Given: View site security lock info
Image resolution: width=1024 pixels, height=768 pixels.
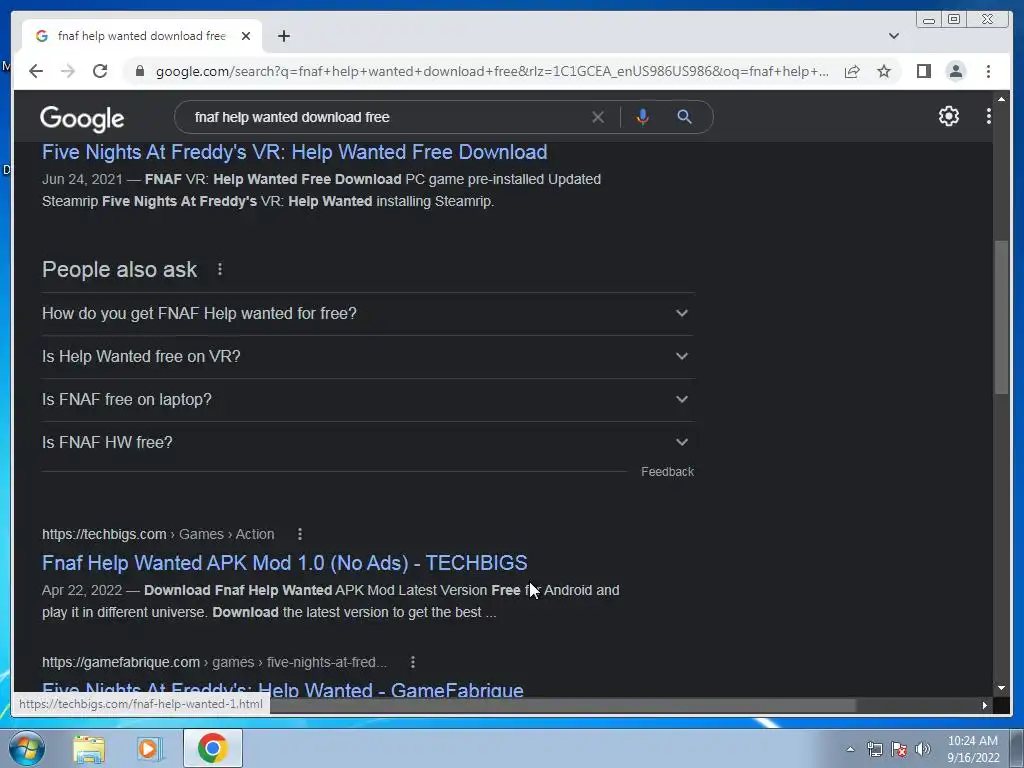Looking at the screenshot, I should click(x=139, y=71).
